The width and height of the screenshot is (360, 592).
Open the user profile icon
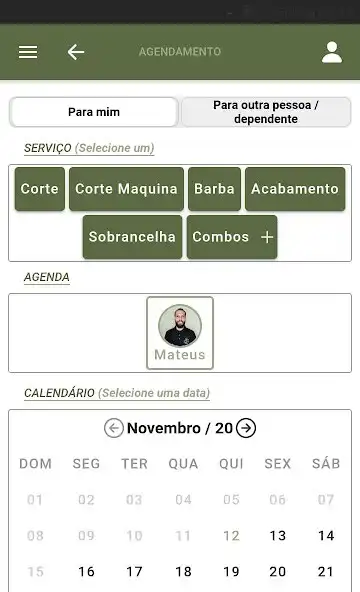click(332, 52)
